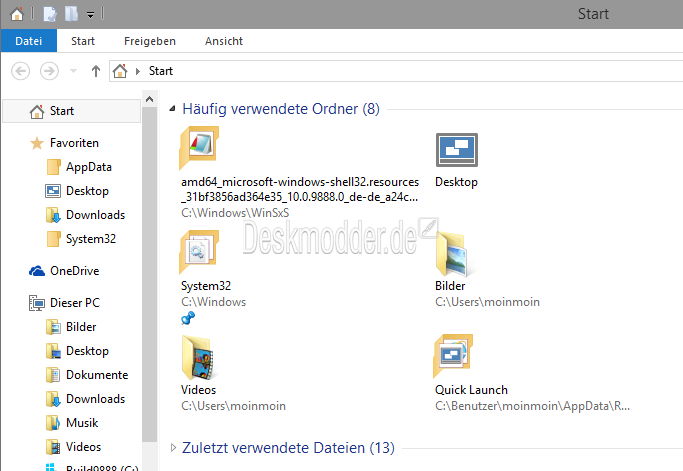Expand the address bar chevron before Start

[x=138, y=71]
